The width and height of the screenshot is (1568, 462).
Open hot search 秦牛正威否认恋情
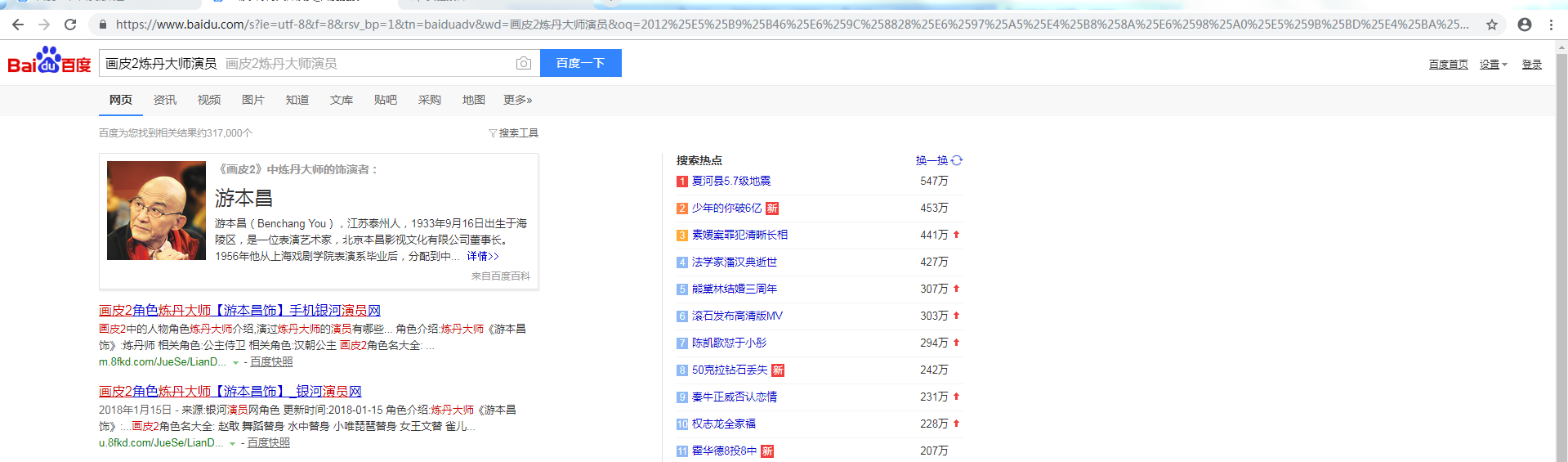735,397
